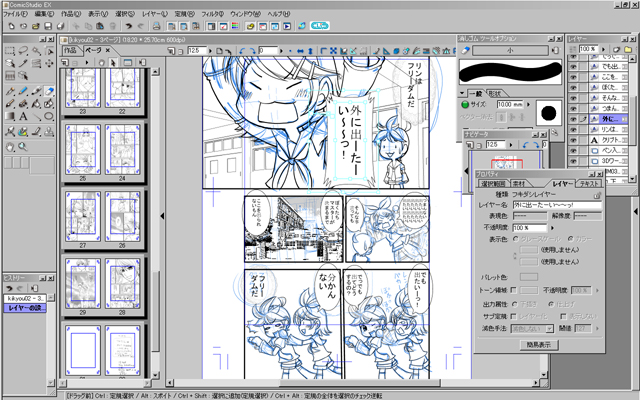
Task: Select the stamp tool in toolbox
Action: (49, 132)
